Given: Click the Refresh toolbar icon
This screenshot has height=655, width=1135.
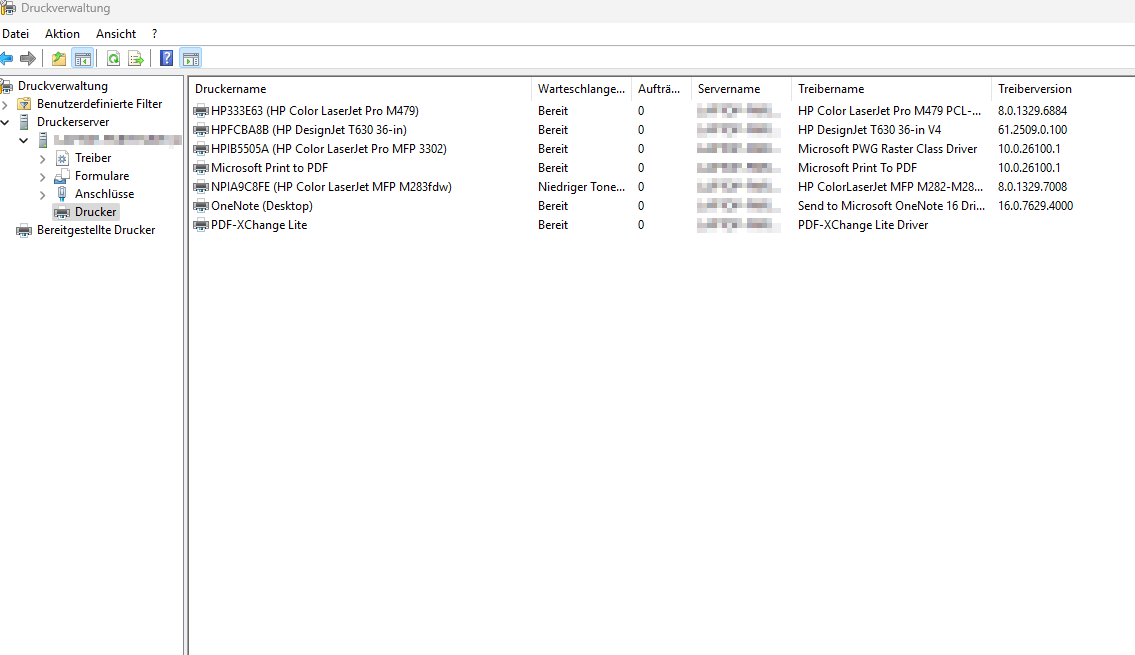Looking at the screenshot, I should 113,58.
